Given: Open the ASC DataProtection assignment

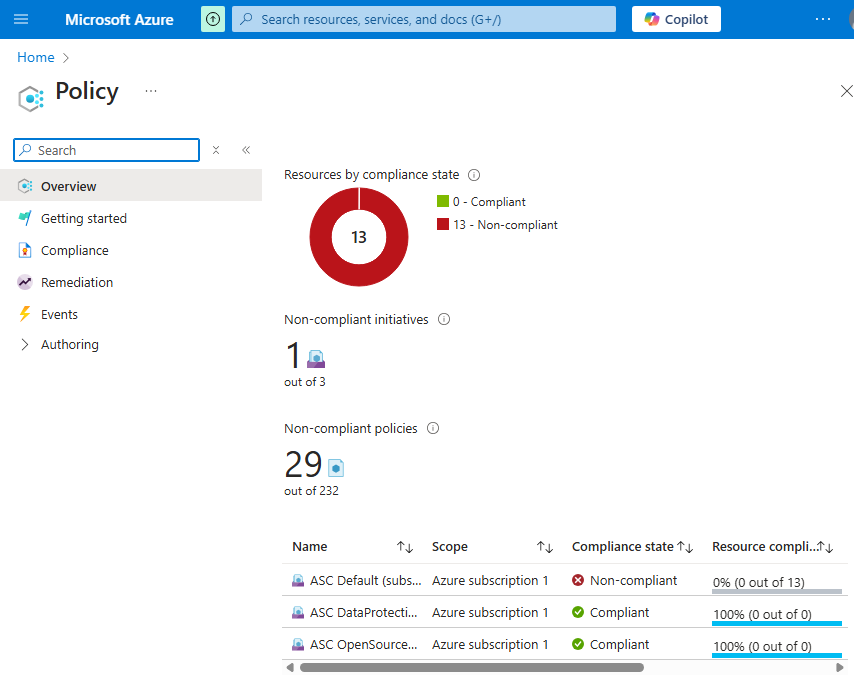Looking at the screenshot, I should click(363, 613).
